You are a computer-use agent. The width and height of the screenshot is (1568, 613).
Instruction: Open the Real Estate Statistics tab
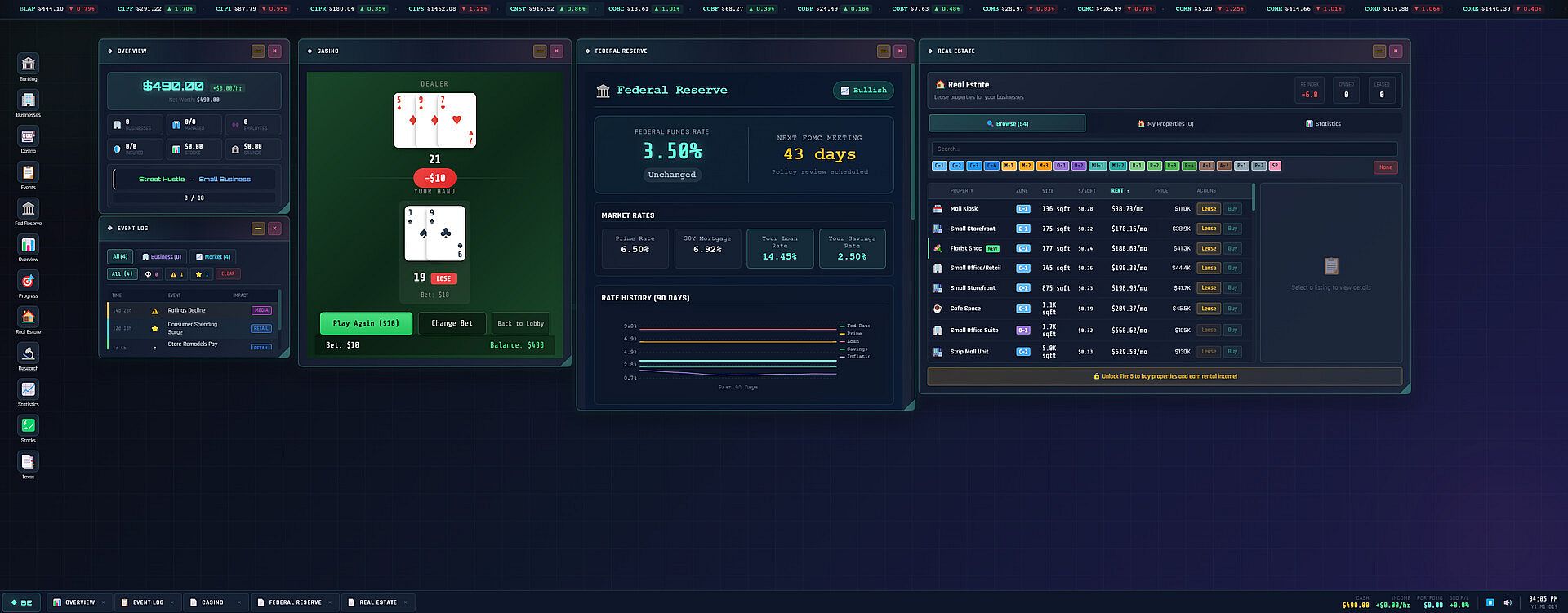coord(1323,123)
